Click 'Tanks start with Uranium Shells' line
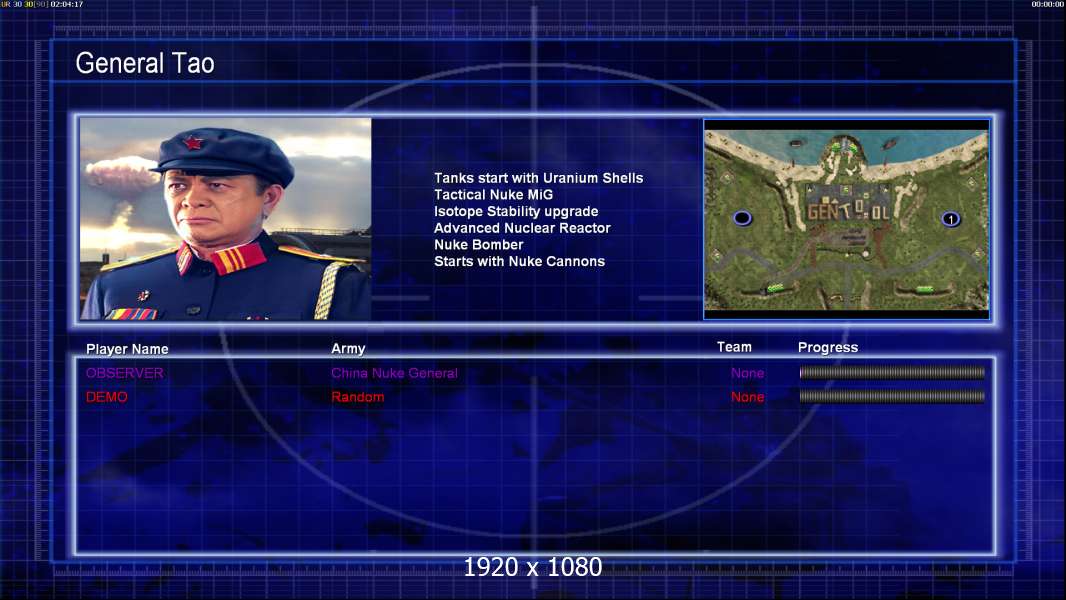This screenshot has height=600, width=1066. coord(538,178)
